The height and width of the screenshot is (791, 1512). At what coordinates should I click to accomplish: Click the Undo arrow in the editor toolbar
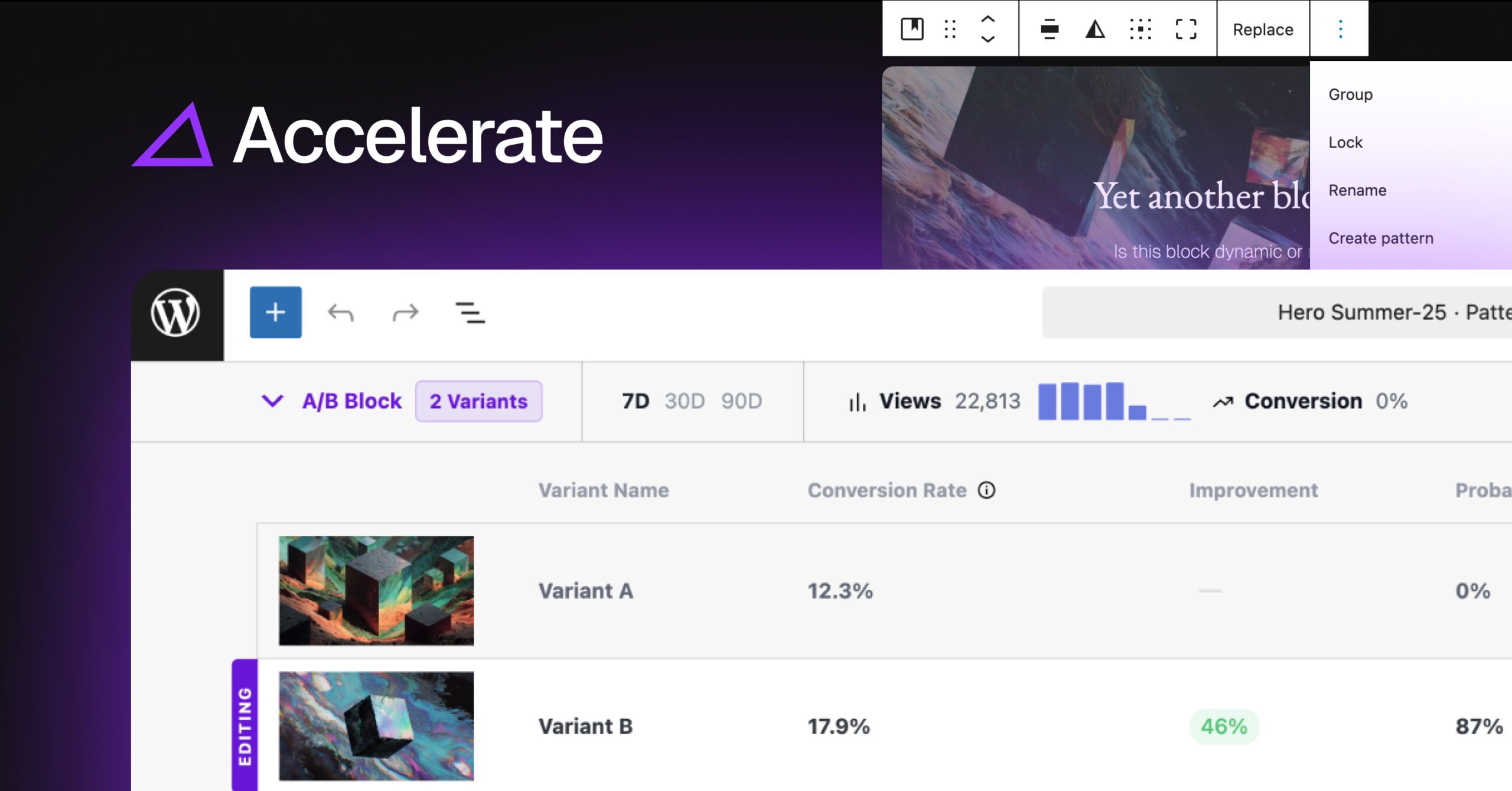[x=341, y=313]
